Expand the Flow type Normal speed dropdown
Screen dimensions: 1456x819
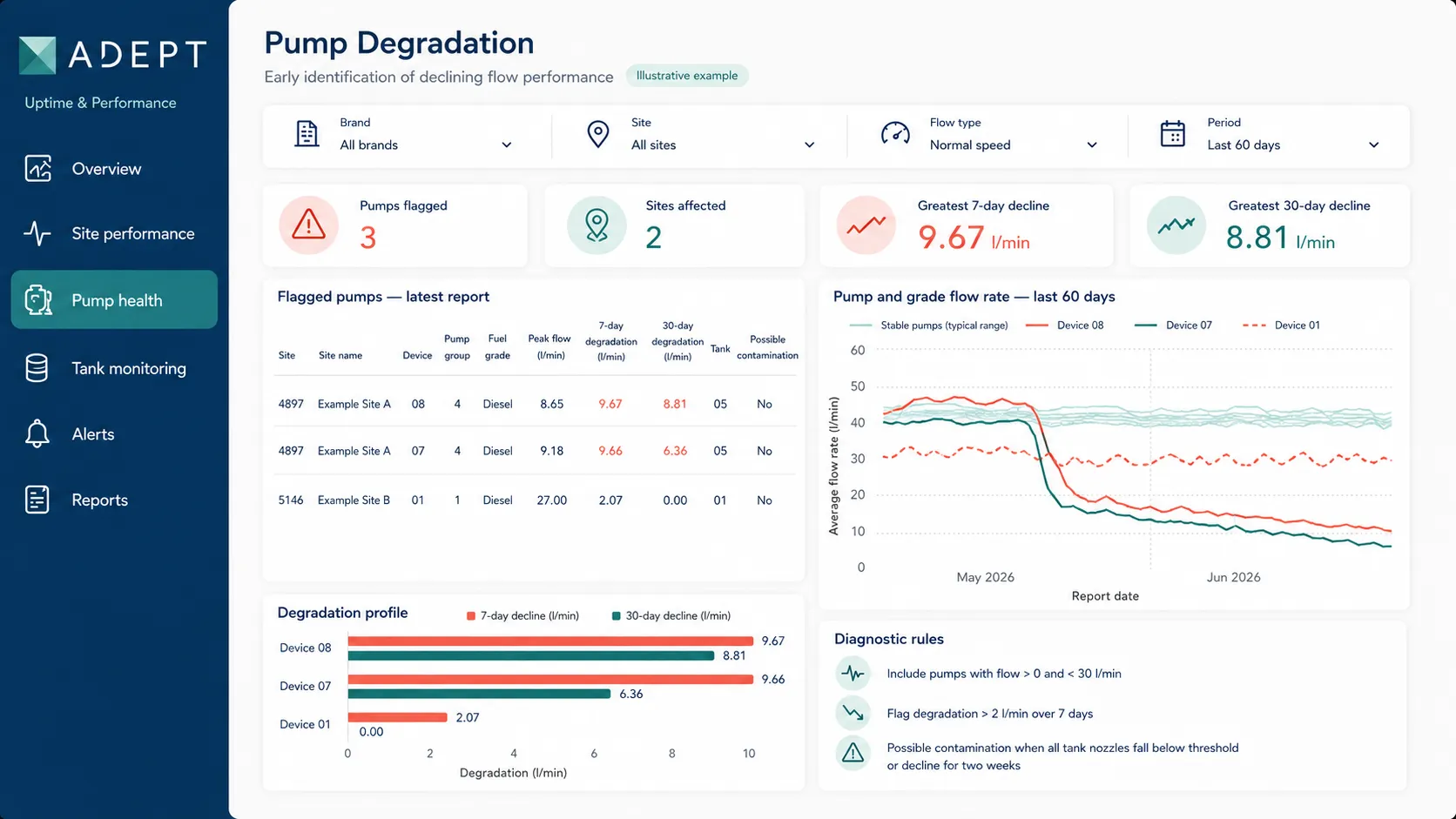[x=1014, y=144]
